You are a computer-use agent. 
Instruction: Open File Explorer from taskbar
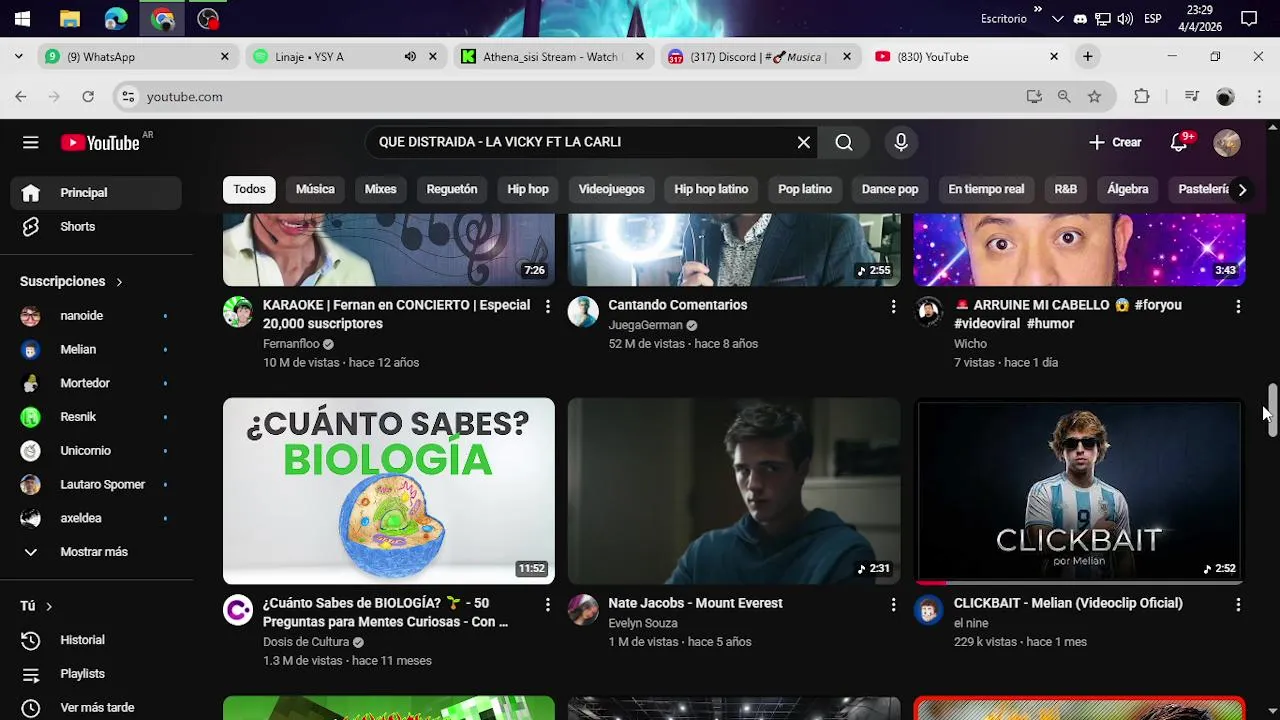coord(70,18)
